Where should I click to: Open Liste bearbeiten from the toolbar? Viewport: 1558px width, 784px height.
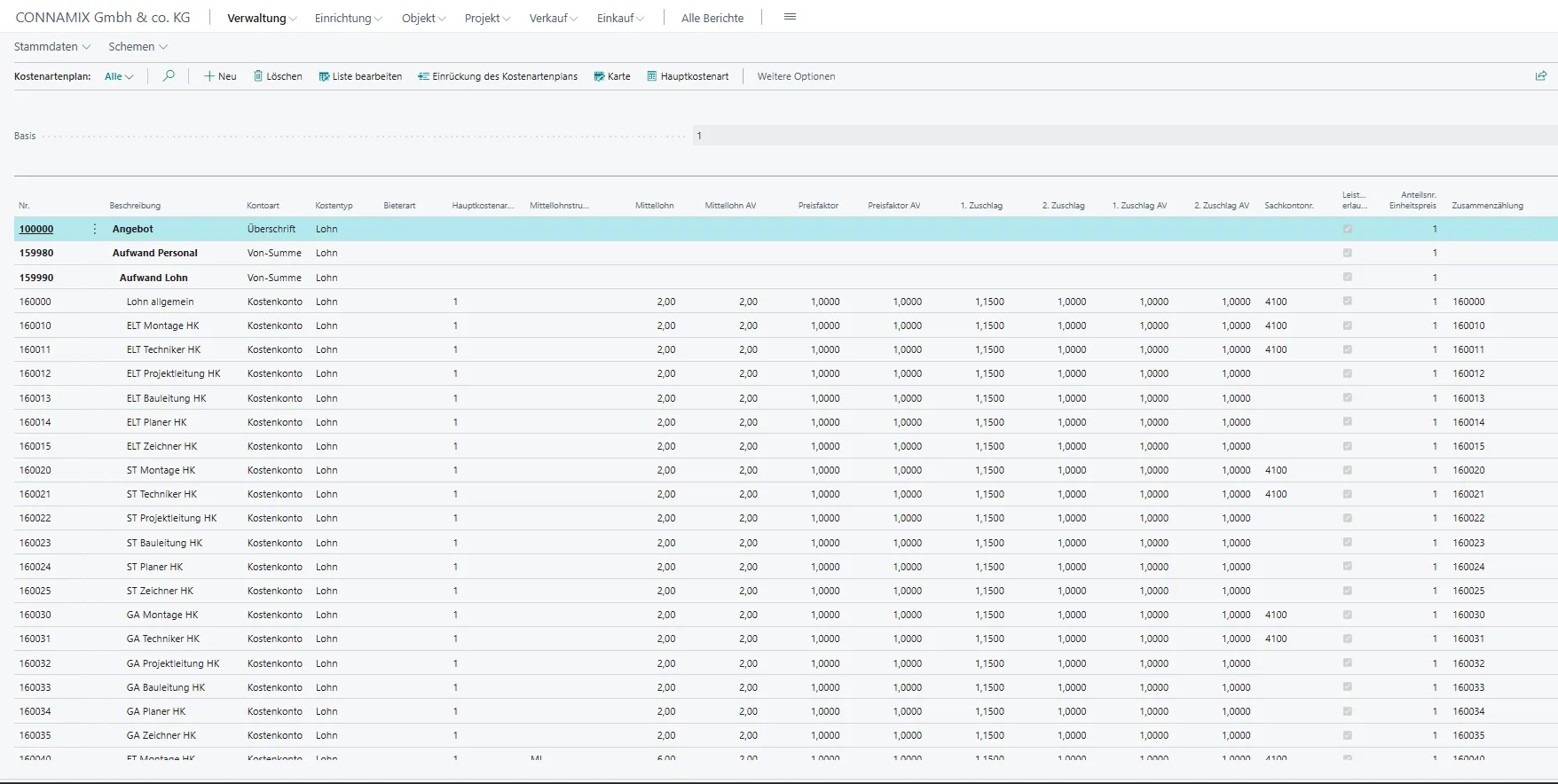pos(360,76)
